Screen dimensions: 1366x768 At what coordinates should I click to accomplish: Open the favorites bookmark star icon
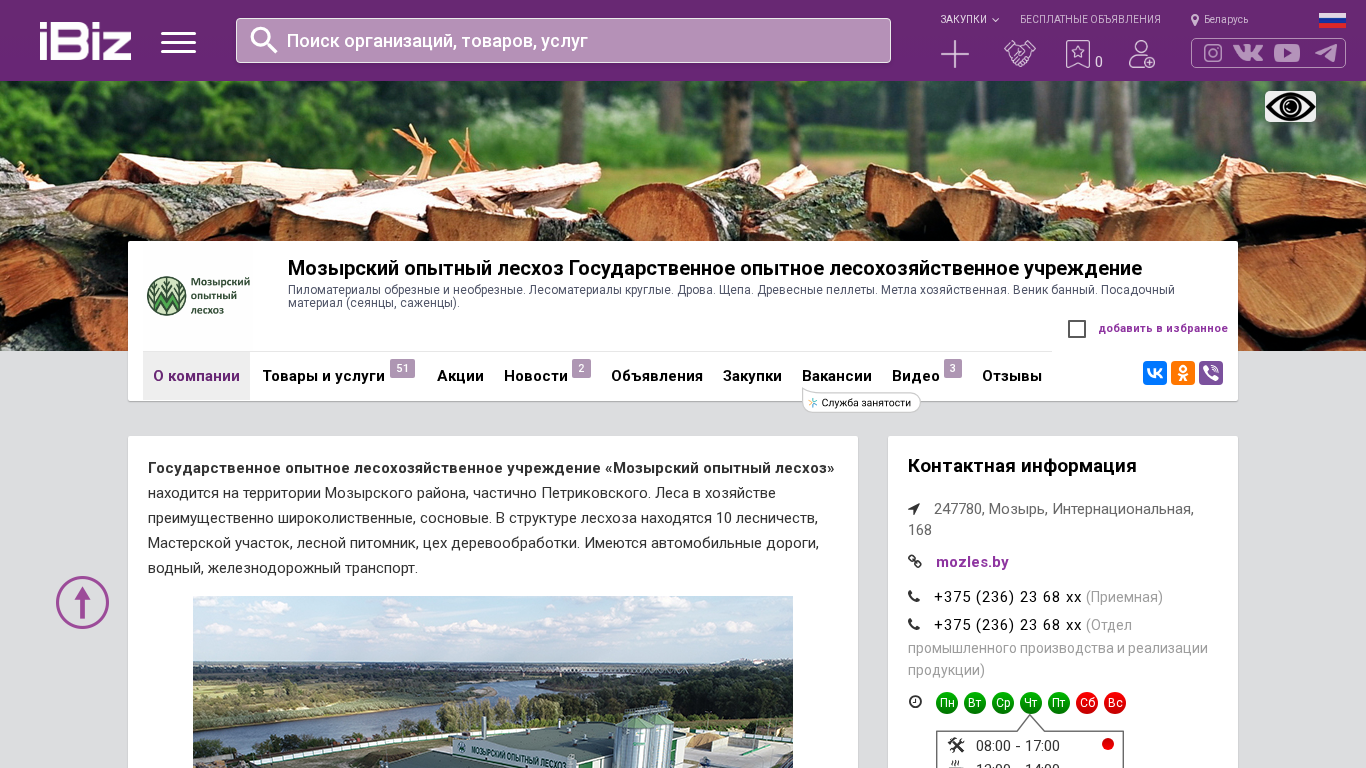point(1078,54)
